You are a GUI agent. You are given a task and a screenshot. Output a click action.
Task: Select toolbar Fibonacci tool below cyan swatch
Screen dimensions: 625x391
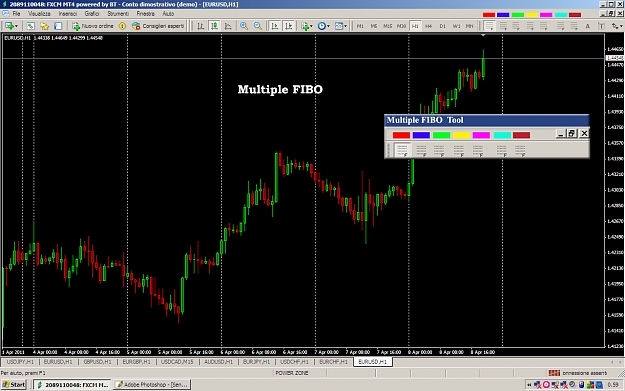pyautogui.click(x=560, y=26)
